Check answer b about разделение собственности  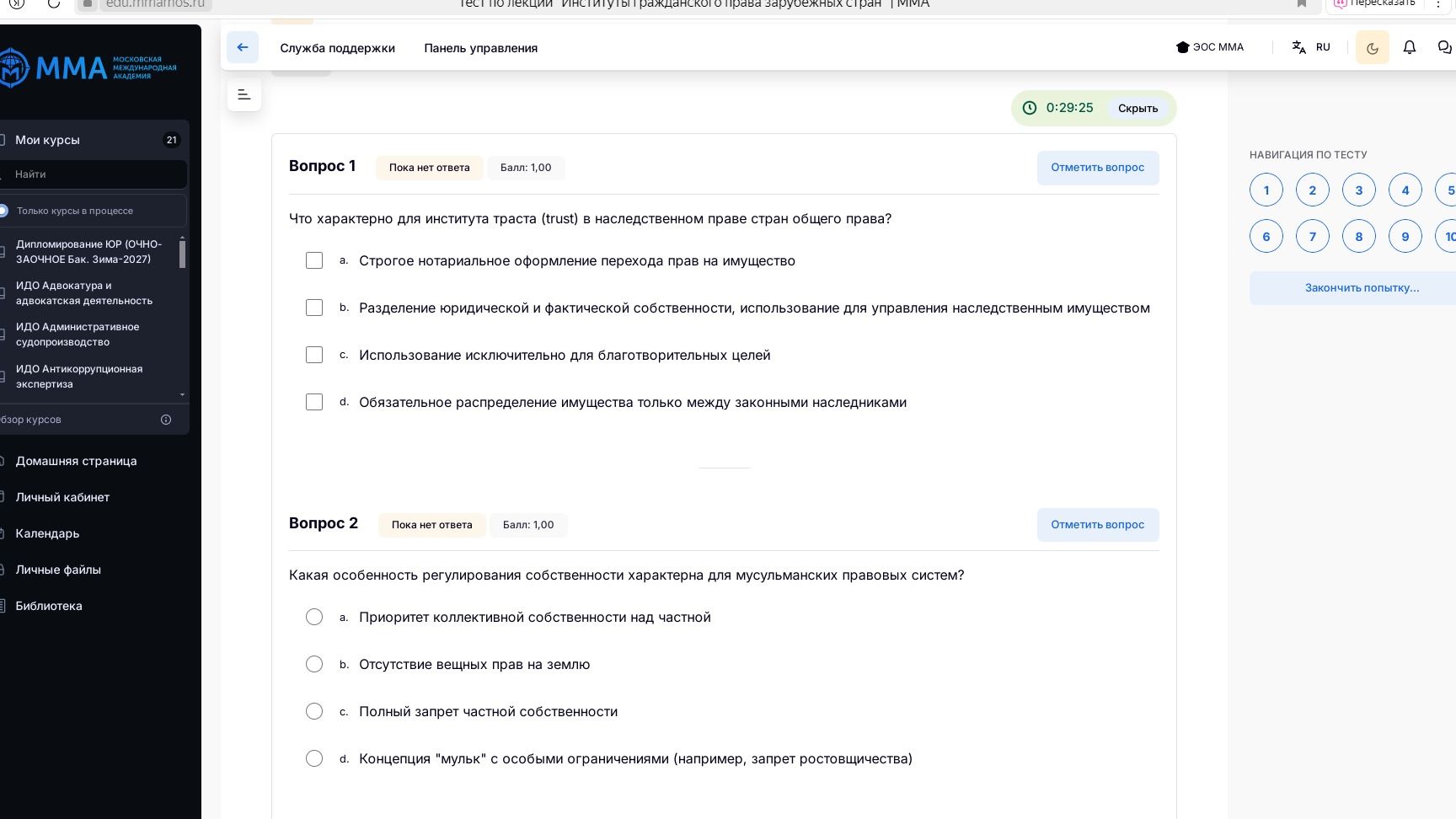(314, 308)
